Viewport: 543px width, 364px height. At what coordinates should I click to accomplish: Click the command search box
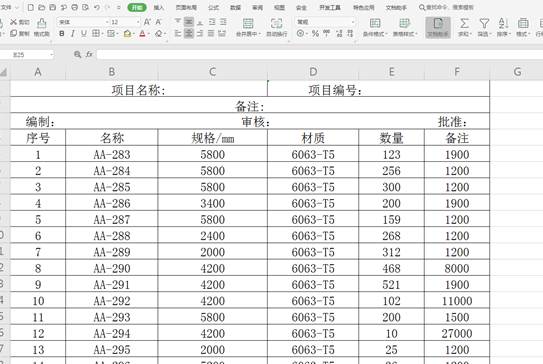(446, 7)
